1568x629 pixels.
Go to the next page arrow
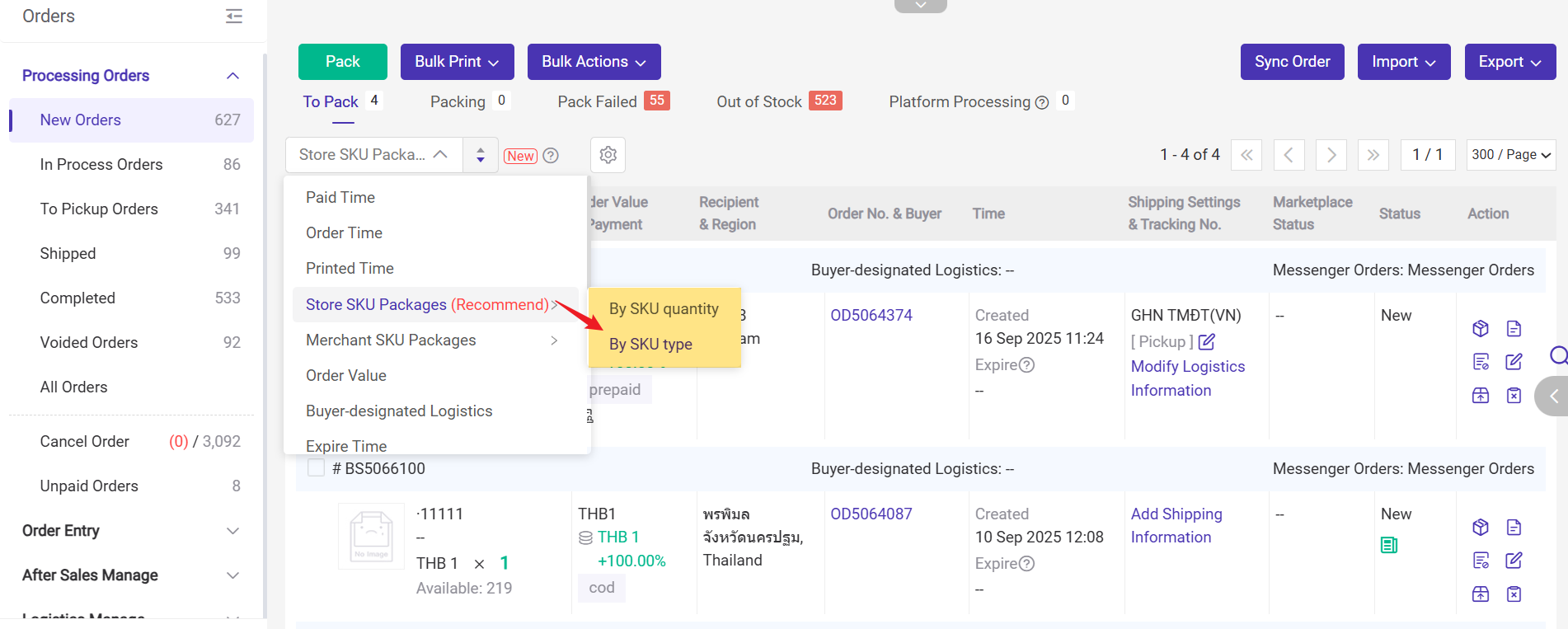coord(1331,155)
